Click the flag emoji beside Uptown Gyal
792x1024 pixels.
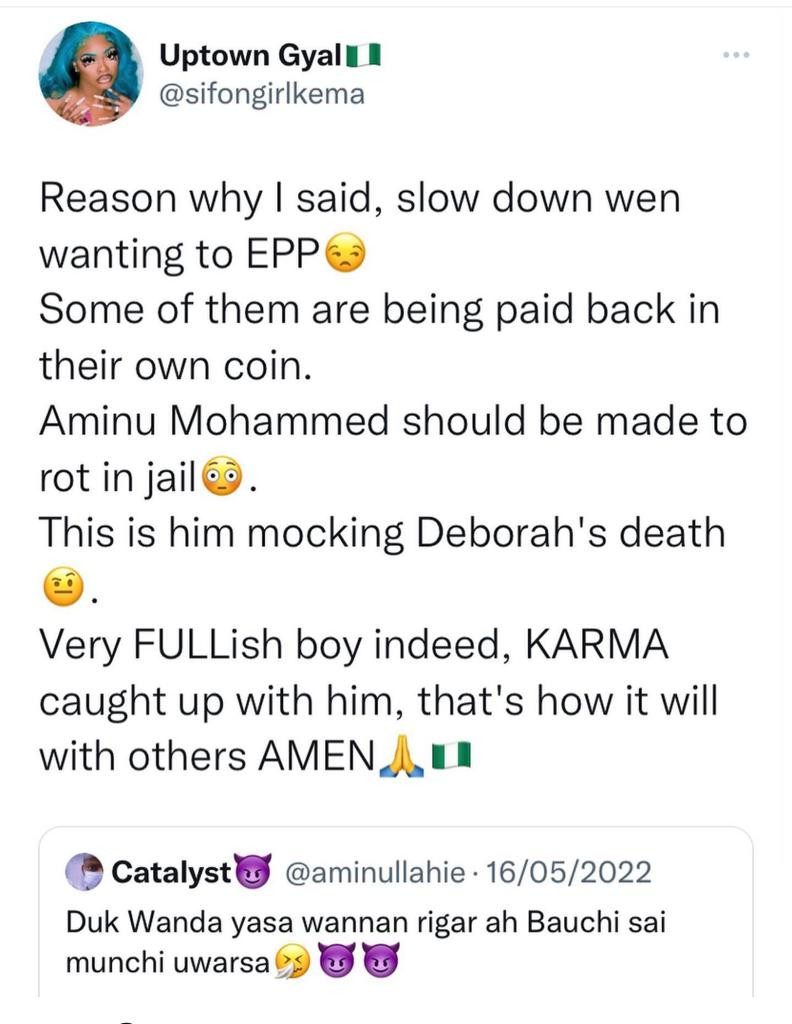click(364, 57)
